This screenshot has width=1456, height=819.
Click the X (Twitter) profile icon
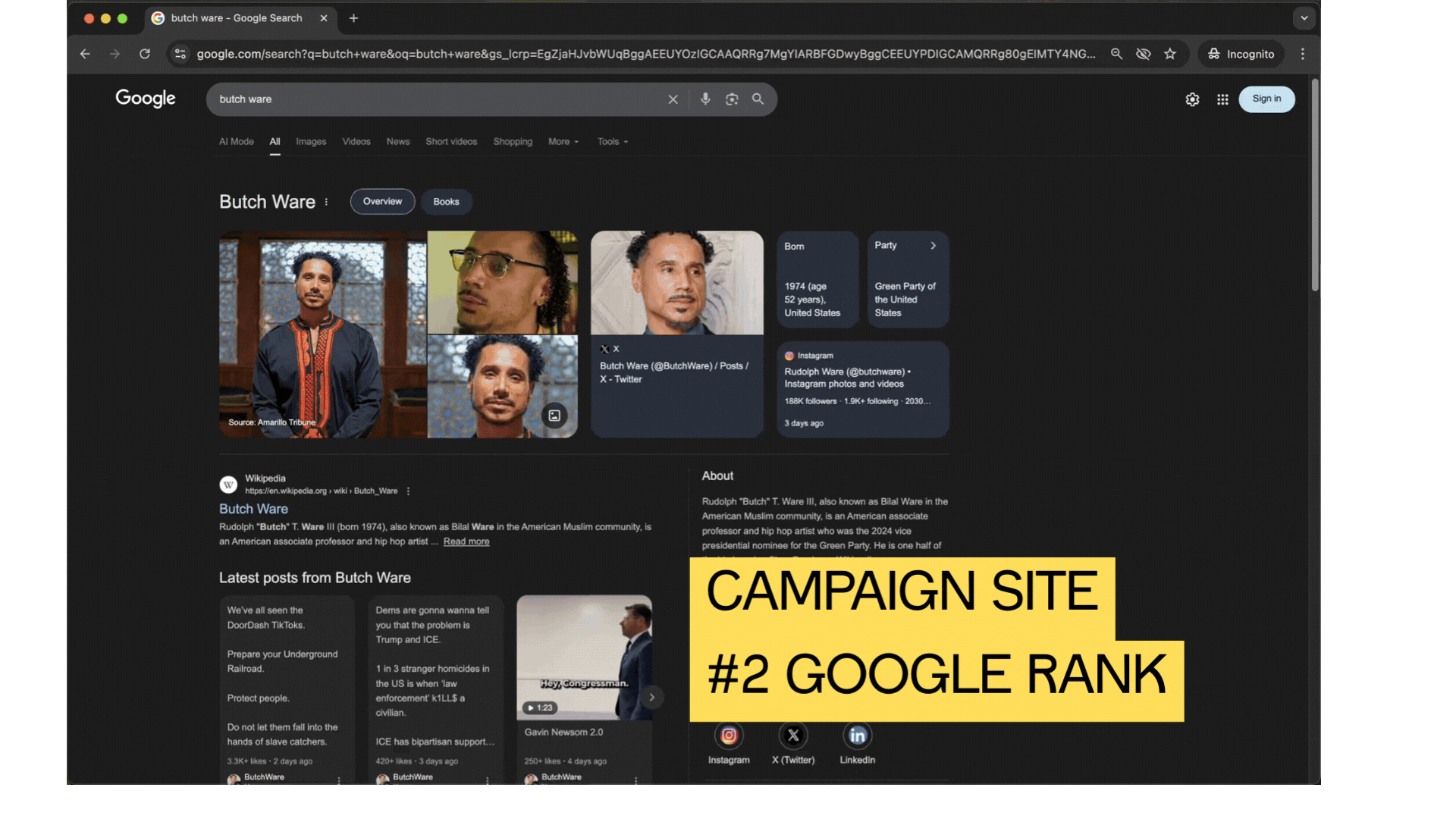(793, 736)
